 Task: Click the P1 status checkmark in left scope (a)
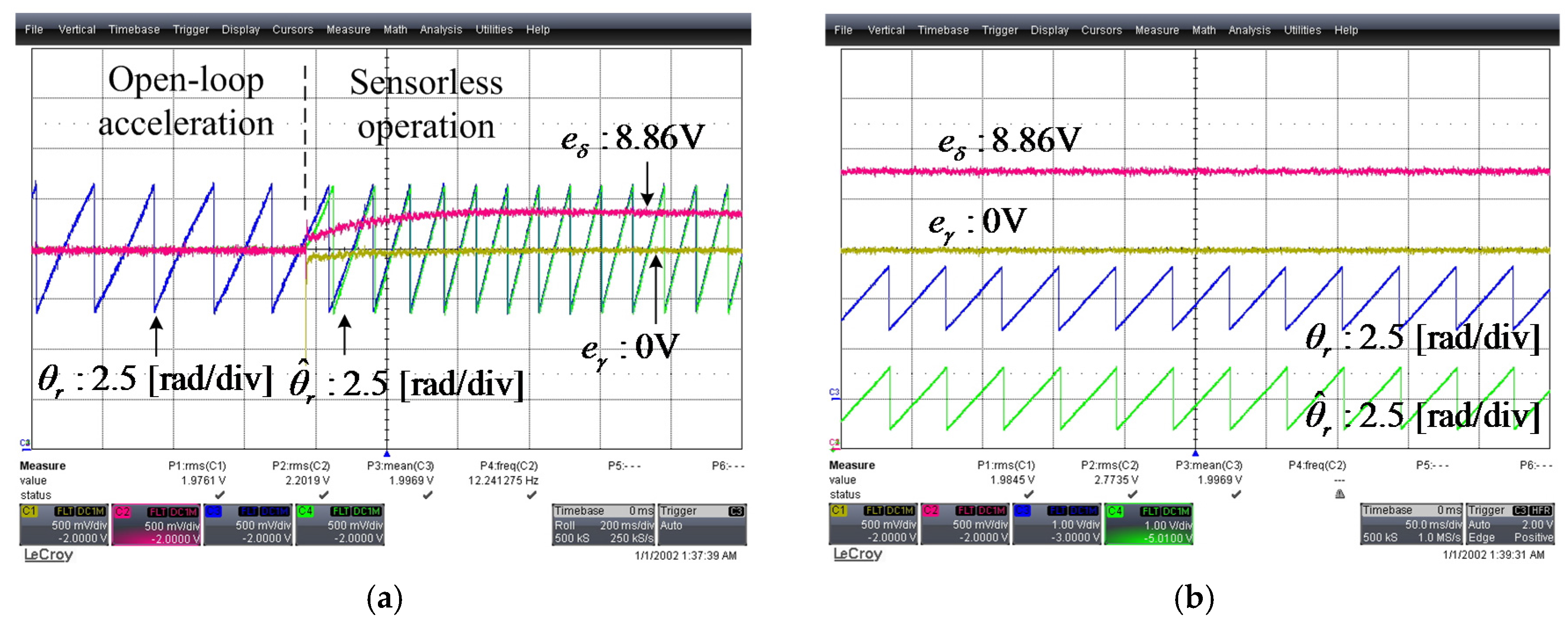click(220, 495)
